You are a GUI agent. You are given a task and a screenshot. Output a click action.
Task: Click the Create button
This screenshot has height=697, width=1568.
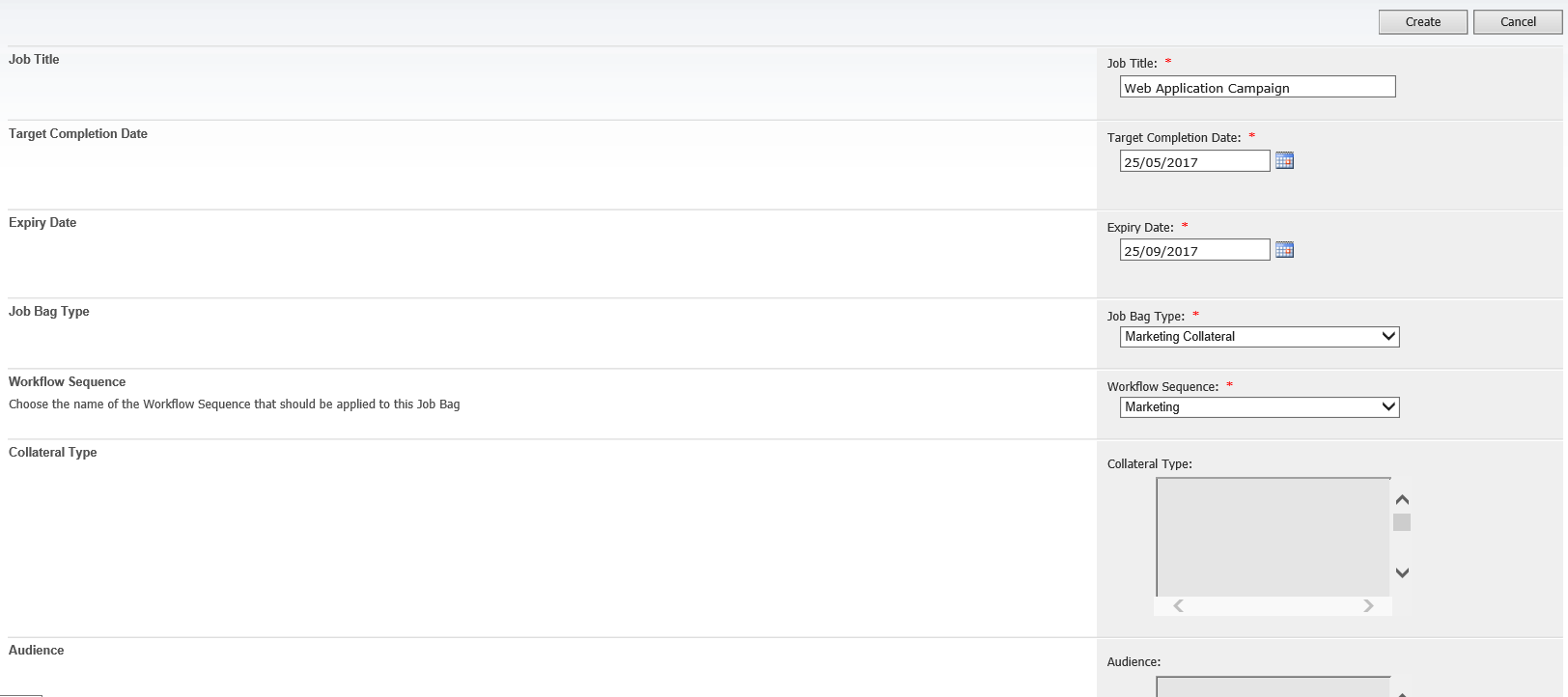1423,22
